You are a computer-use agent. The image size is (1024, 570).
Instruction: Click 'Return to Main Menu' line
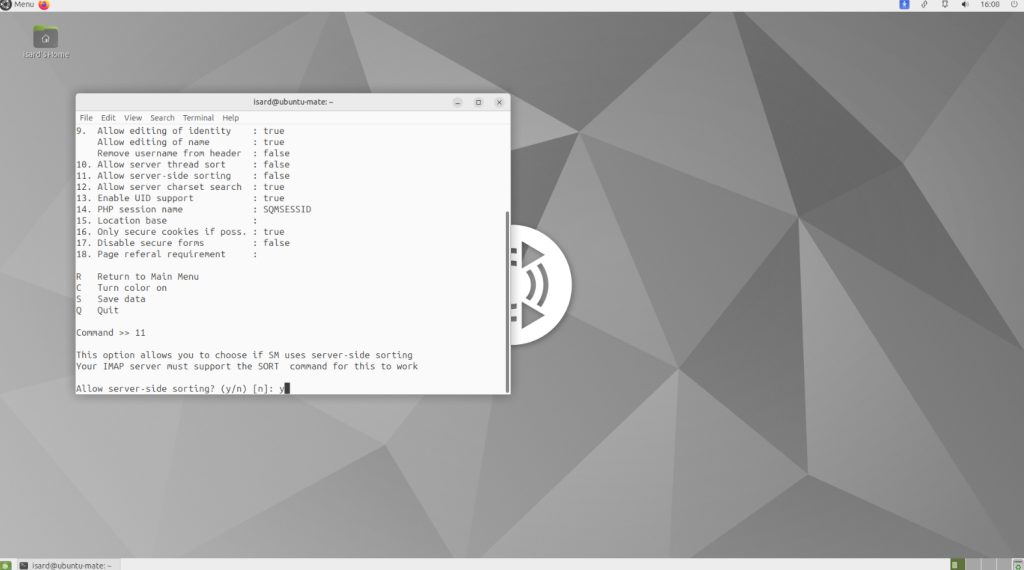click(137, 277)
